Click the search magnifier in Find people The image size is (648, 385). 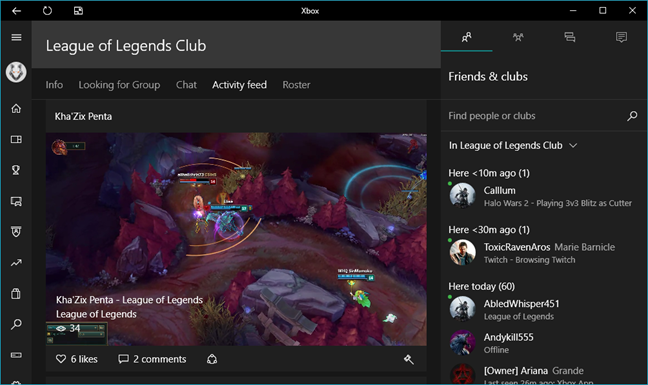[632, 116]
